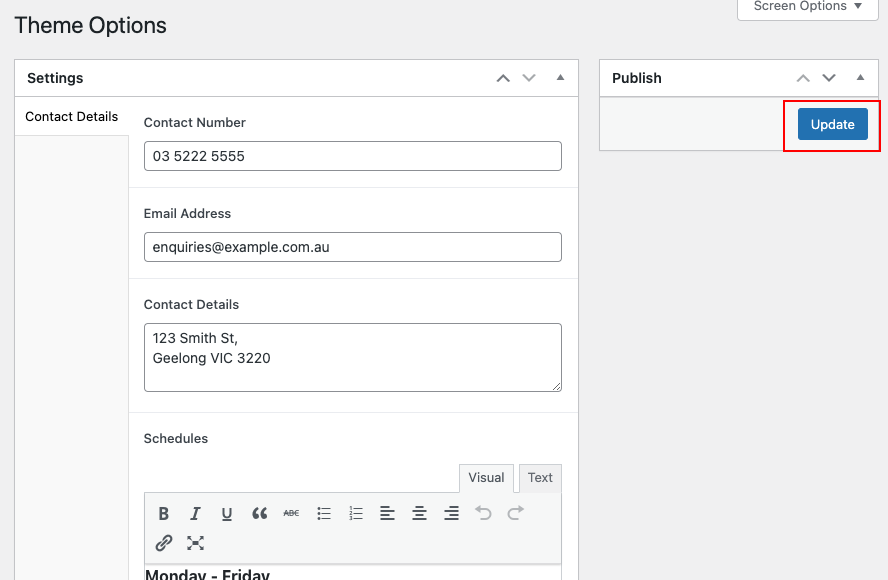Create a numbered list

point(356,513)
